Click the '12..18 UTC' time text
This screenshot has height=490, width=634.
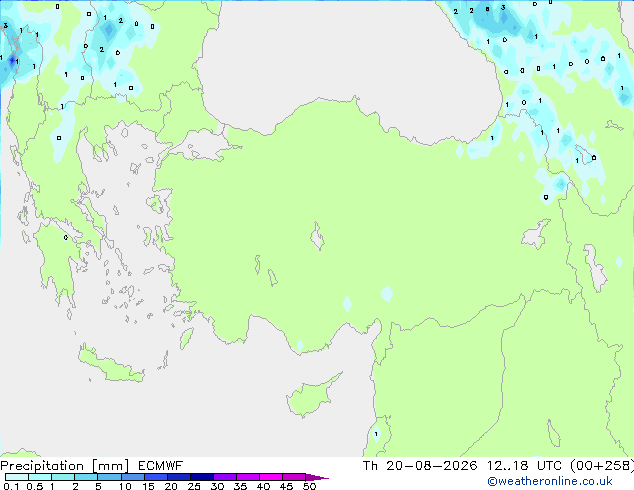pyautogui.click(x=524, y=466)
